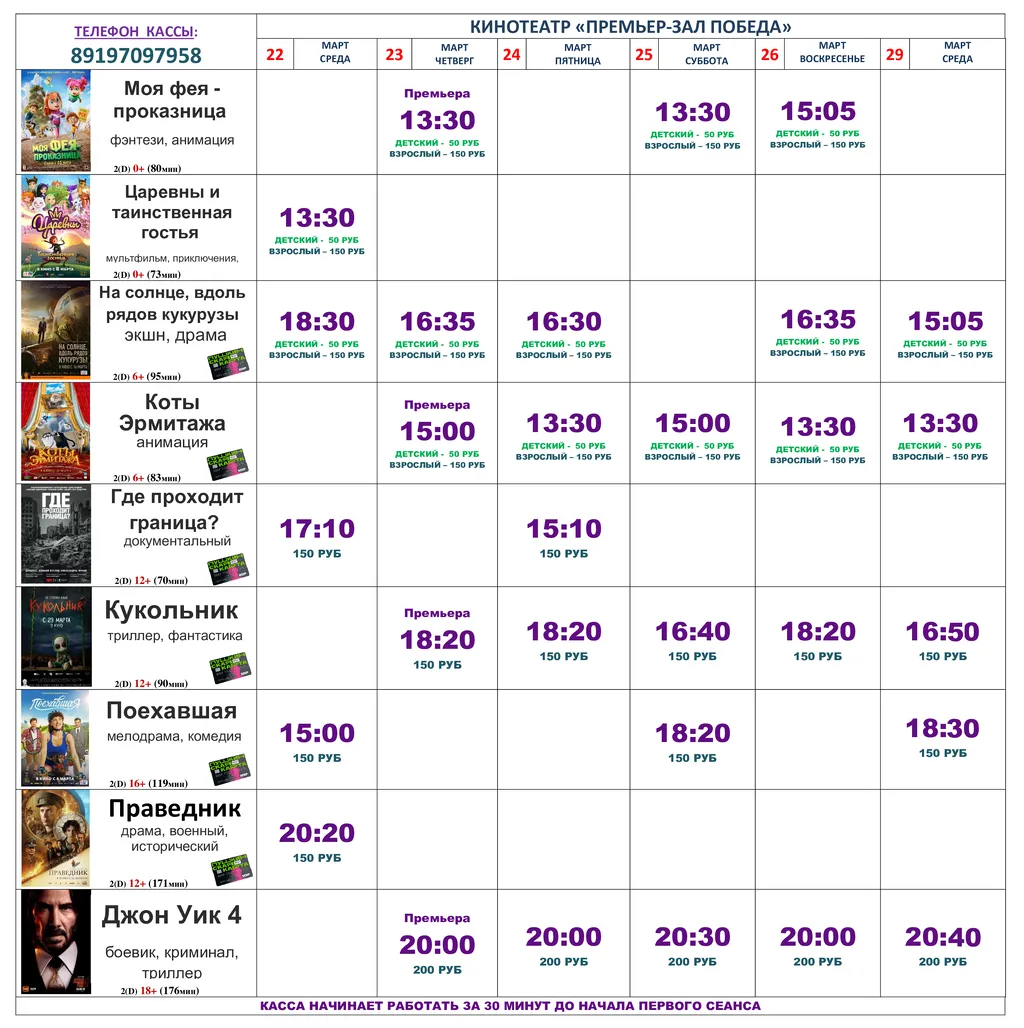Open the Джон Уик 4 movie poster
Viewport: 1024px width, 1028px height.
[x=56, y=941]
